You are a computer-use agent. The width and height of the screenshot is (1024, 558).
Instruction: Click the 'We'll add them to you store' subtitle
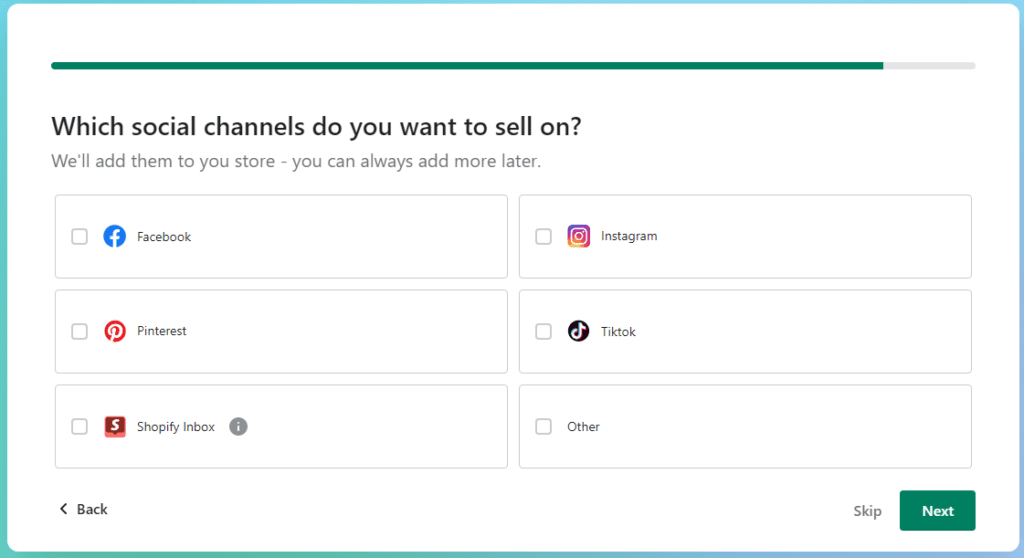[296, 161]
